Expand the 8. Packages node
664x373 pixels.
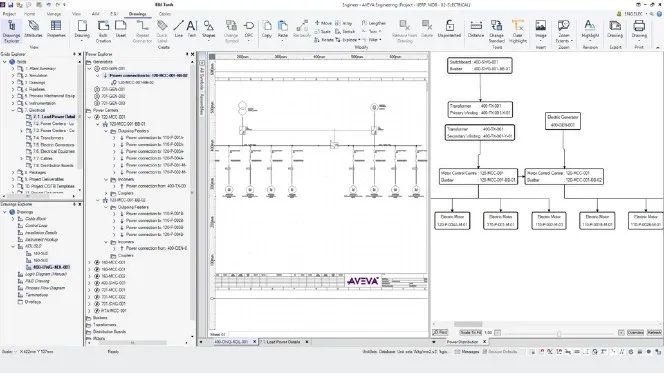pyautogui.click(x=13, y=172)
